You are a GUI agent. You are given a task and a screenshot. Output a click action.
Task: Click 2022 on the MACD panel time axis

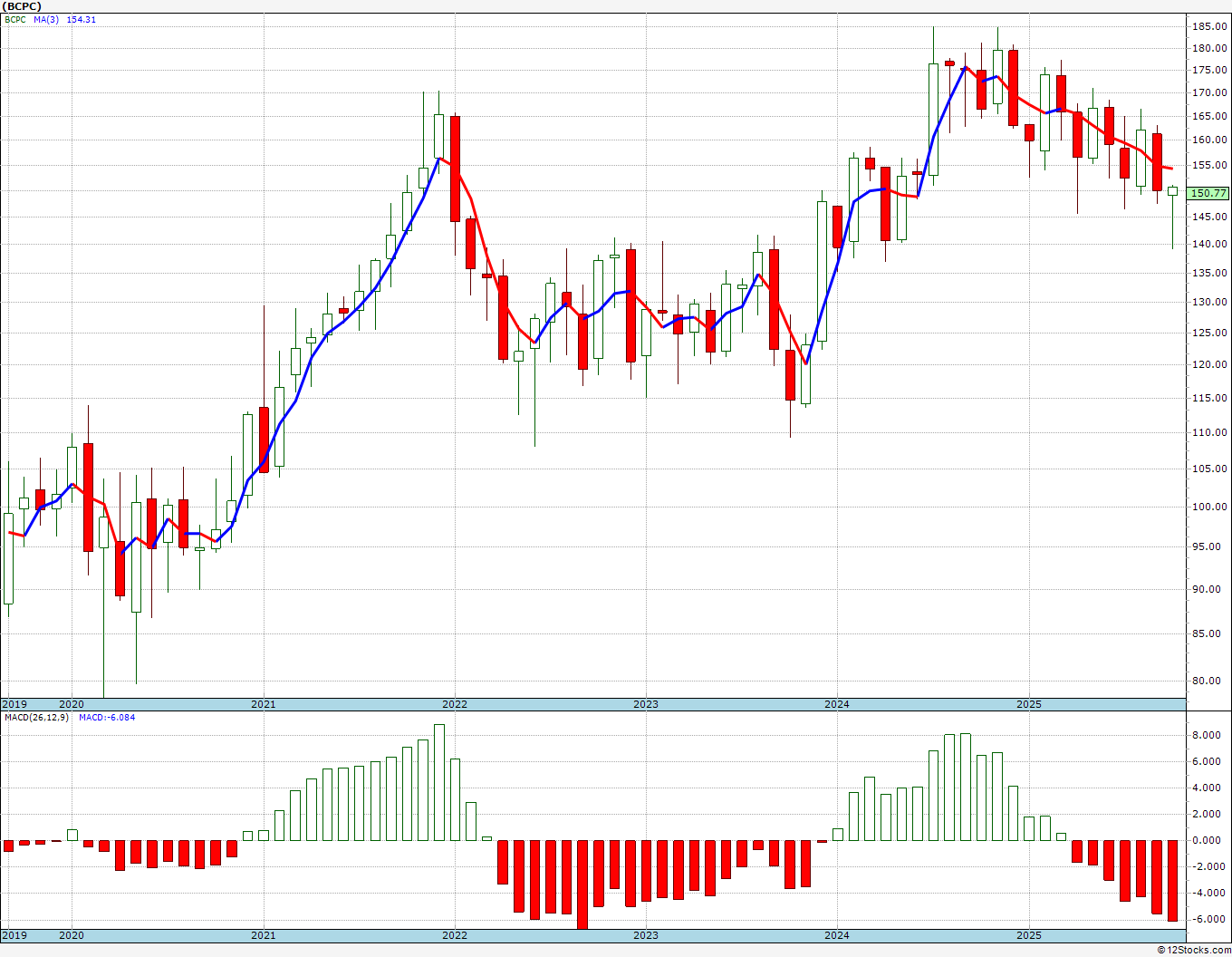pos(455,934)
